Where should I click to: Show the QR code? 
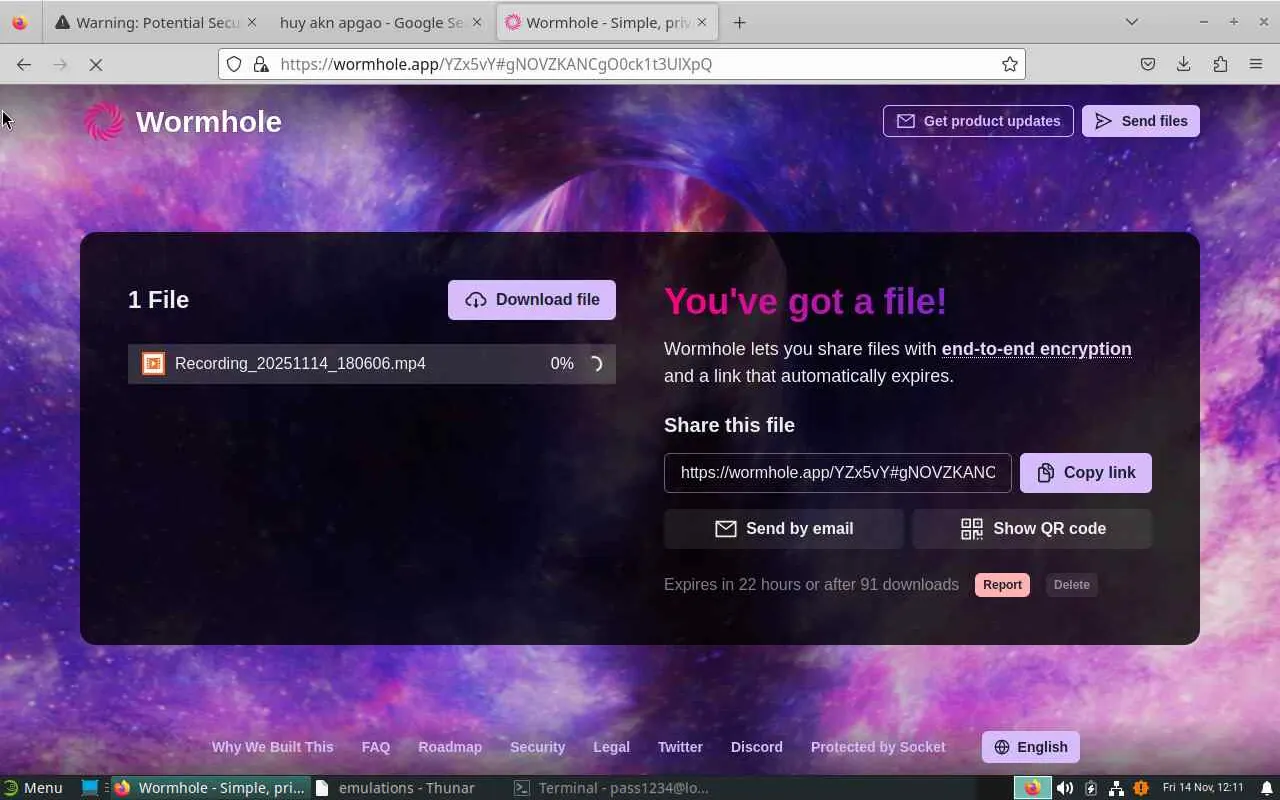coord(1032,529)
